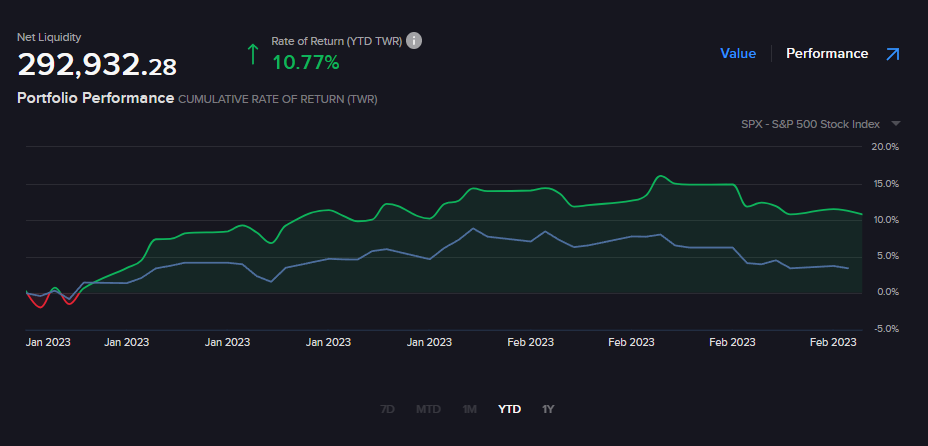This screenshot has width=928, height=446.
Task: Click the Portfolio Performance heading
Action: click(x=96, y=99)
